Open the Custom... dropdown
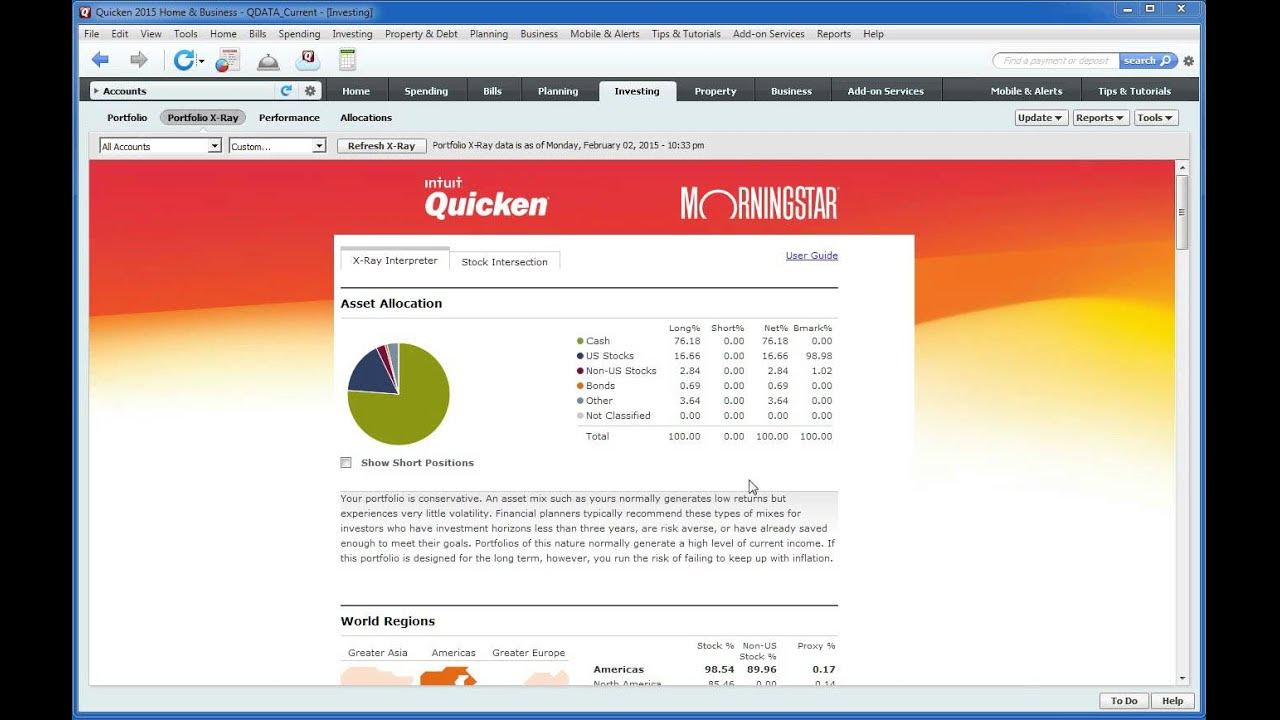Screen dimensions: 1280x720 tap(277, 146)
